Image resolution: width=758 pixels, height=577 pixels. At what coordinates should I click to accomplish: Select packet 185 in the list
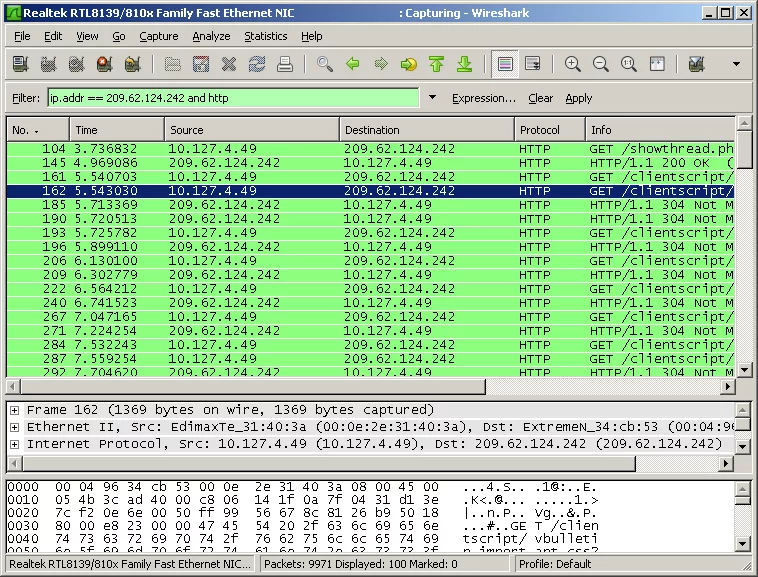(x=370, y=205)
